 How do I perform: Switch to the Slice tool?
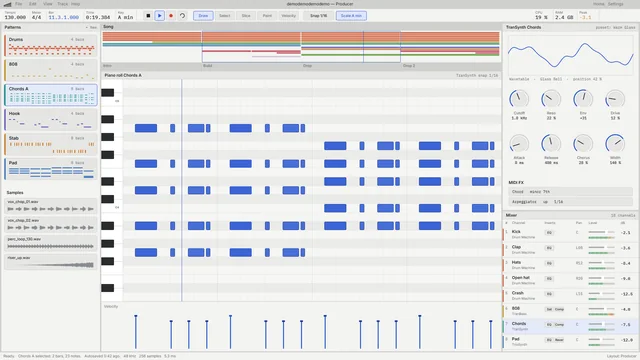pyautogui.click(x=246, y=16)
